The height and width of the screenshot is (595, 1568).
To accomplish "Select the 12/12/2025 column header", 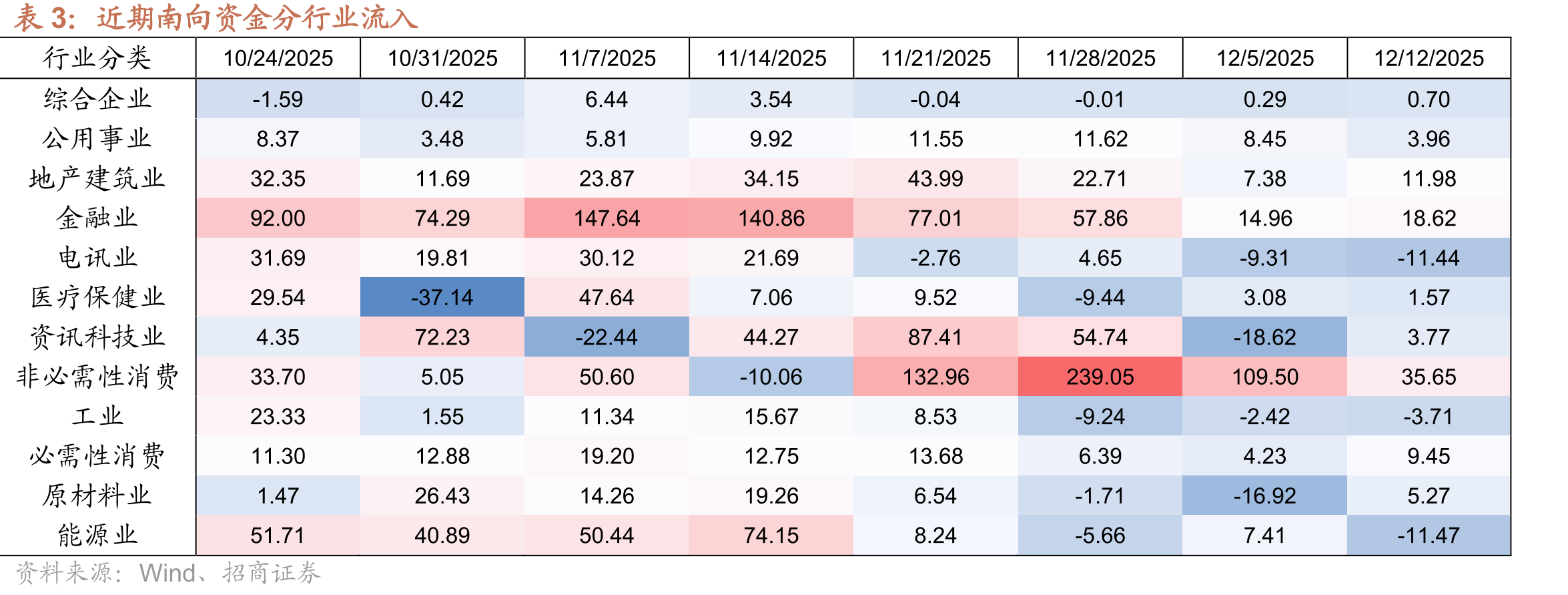I will [x=1429, y=58].
